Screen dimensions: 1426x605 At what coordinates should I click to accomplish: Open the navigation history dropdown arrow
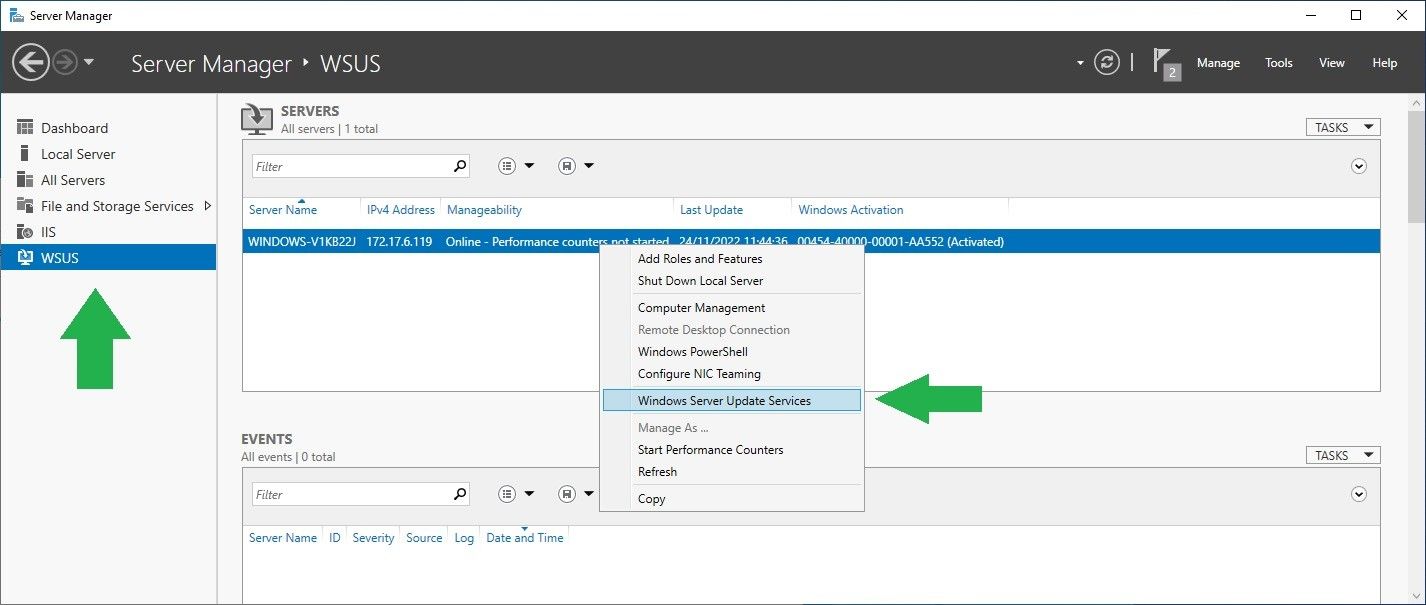pos(89,63)
